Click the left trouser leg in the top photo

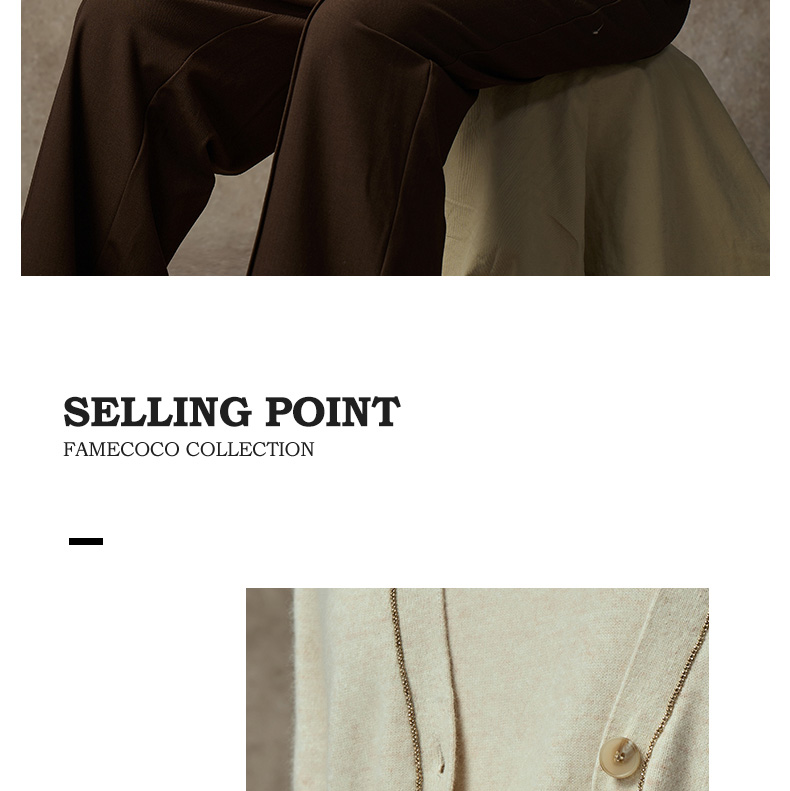point(121,151)
